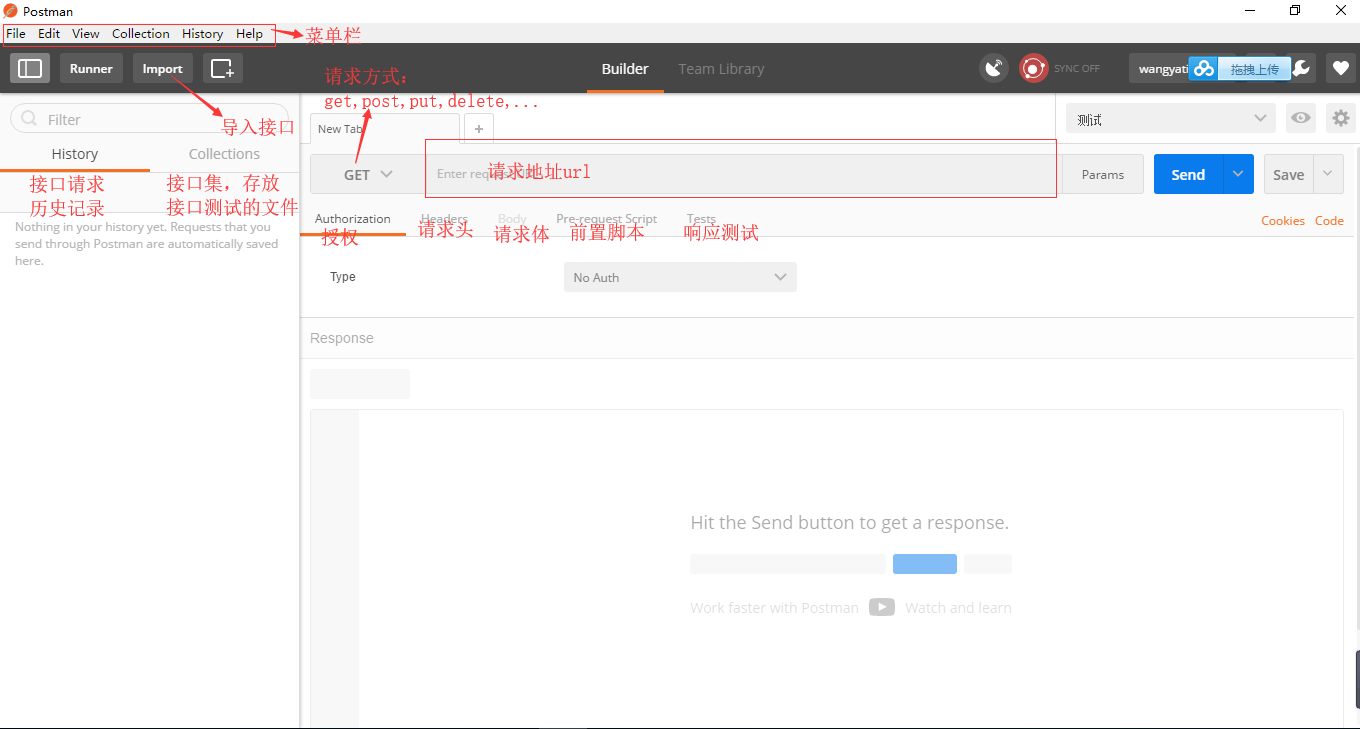The width and height of the screenshot is (1360, 729).
Task: Click the blue Send button
Action: tap(1189, 174)
